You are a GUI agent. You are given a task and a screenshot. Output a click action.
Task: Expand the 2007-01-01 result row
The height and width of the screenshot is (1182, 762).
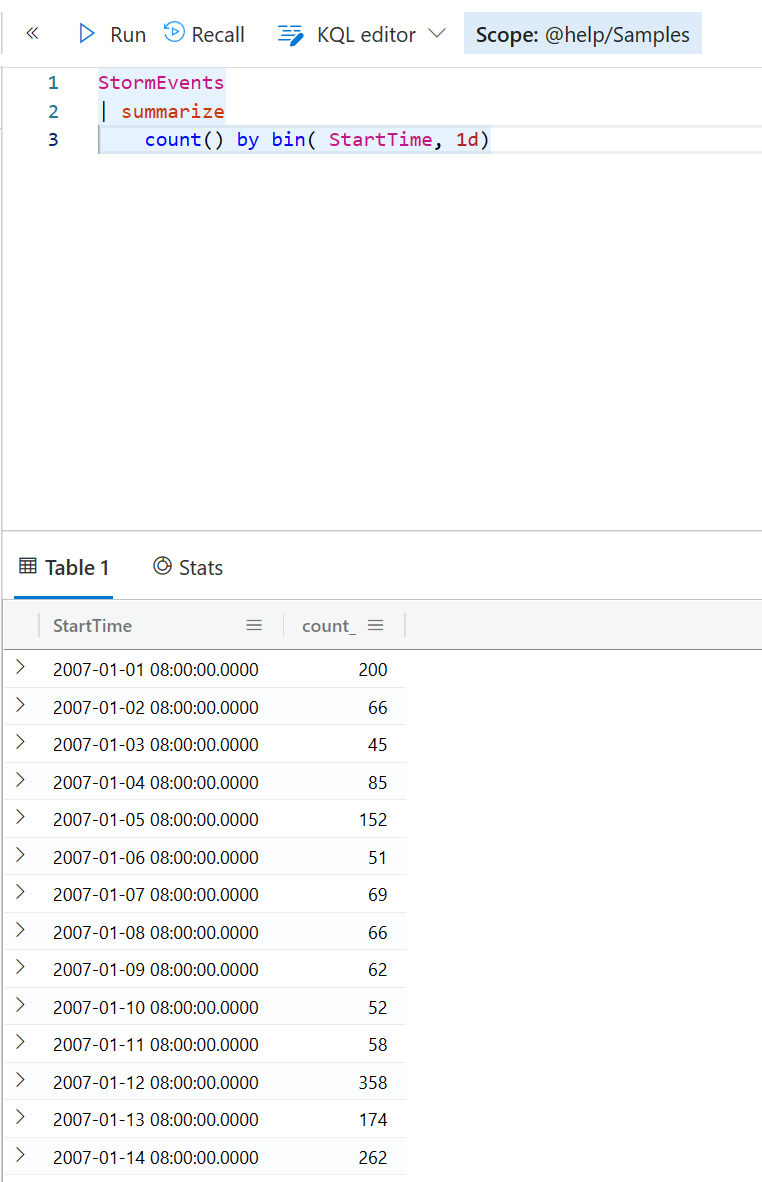(x=20, y=668)
